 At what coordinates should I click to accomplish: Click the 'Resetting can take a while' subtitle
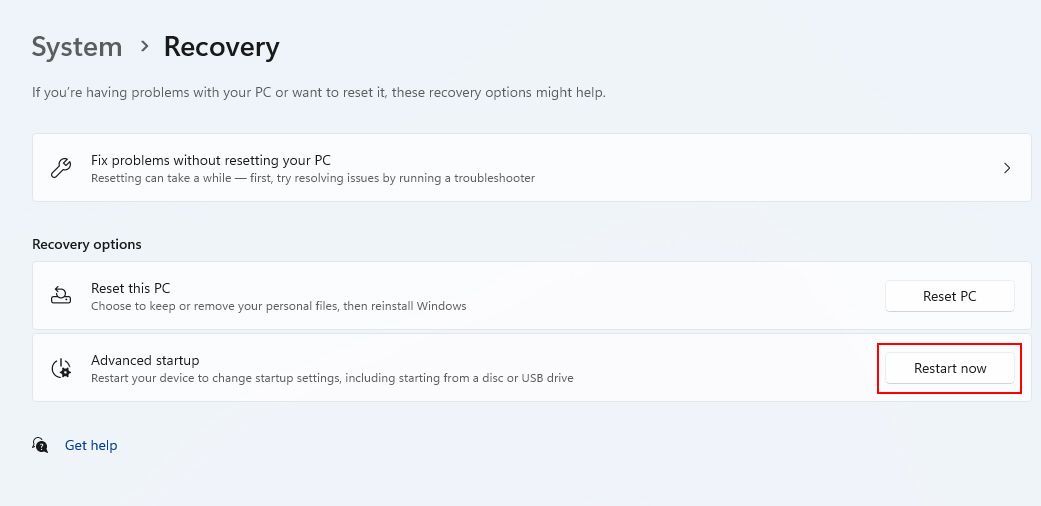pyautogui.click(x=312, y=178)
